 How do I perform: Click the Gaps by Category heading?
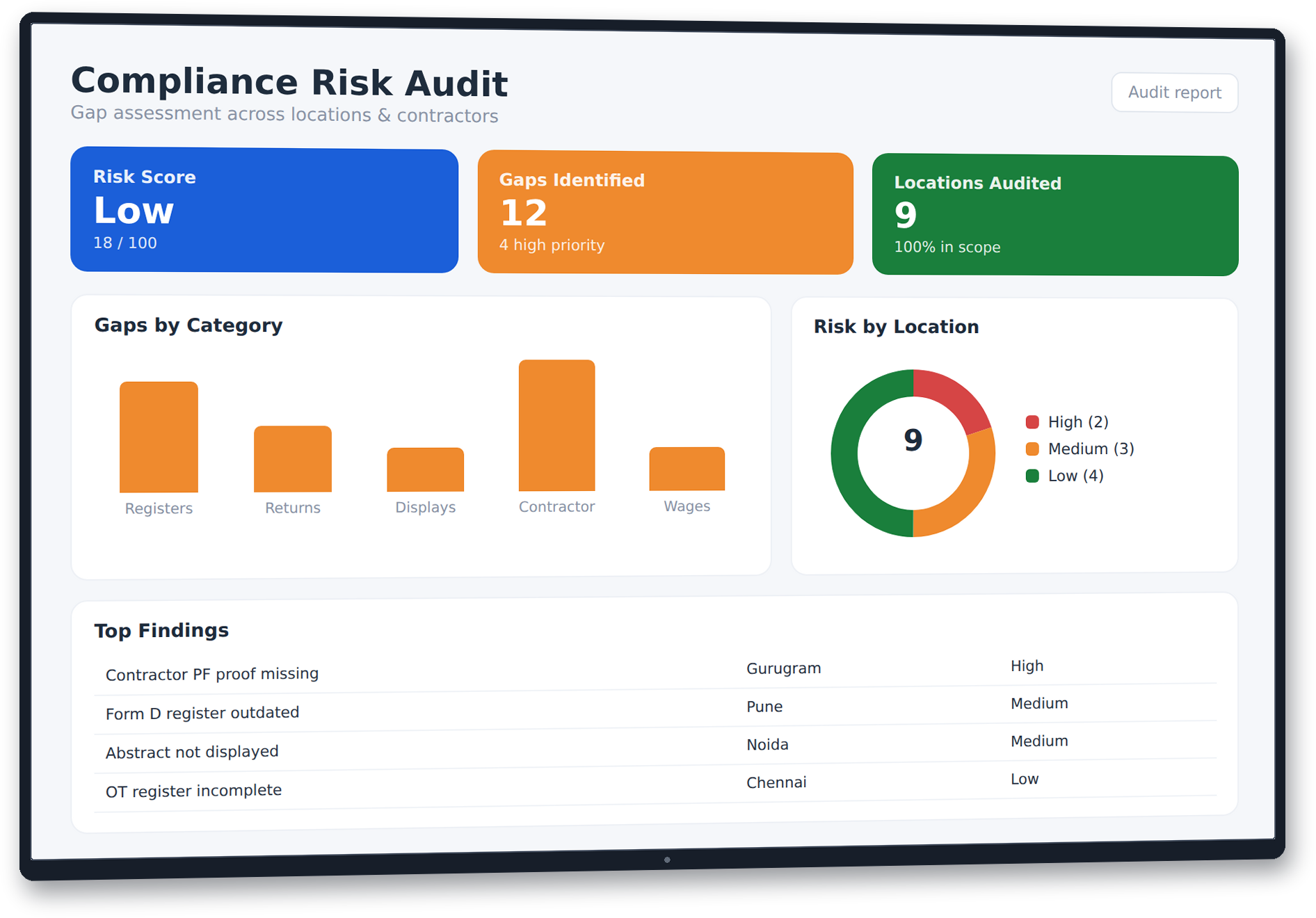coord(188,325)
